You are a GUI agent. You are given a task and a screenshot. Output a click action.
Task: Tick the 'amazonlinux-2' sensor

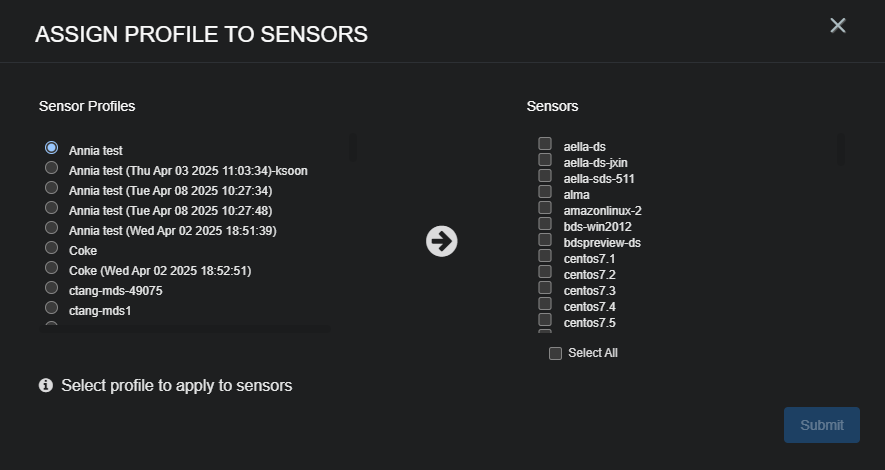[x=545, y=208]
